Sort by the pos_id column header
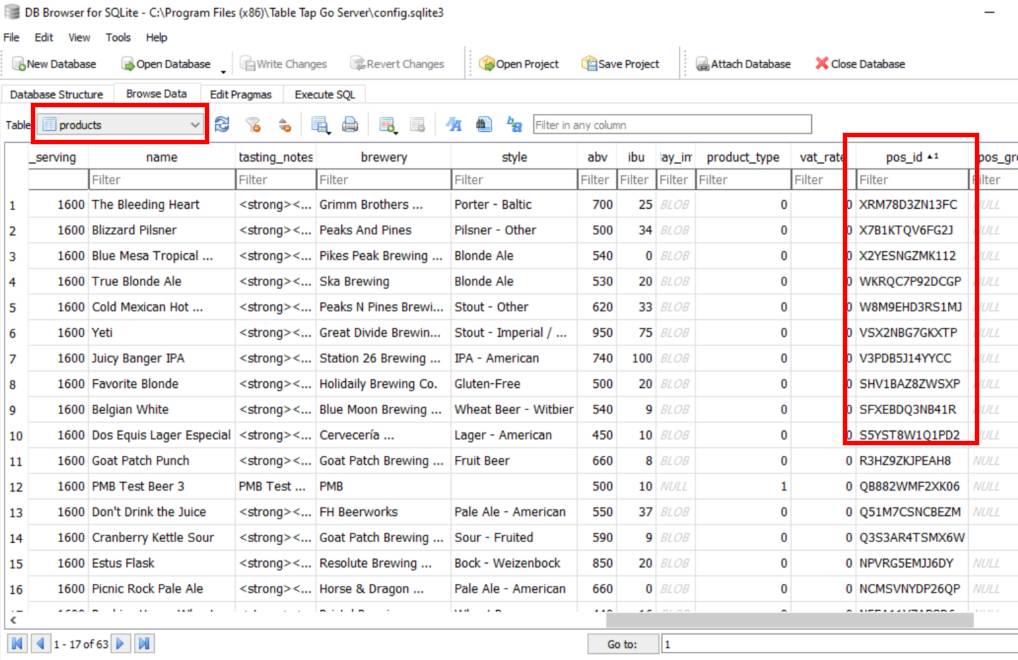This screenshot has width=1018, height=660. (x=912, y=157)
